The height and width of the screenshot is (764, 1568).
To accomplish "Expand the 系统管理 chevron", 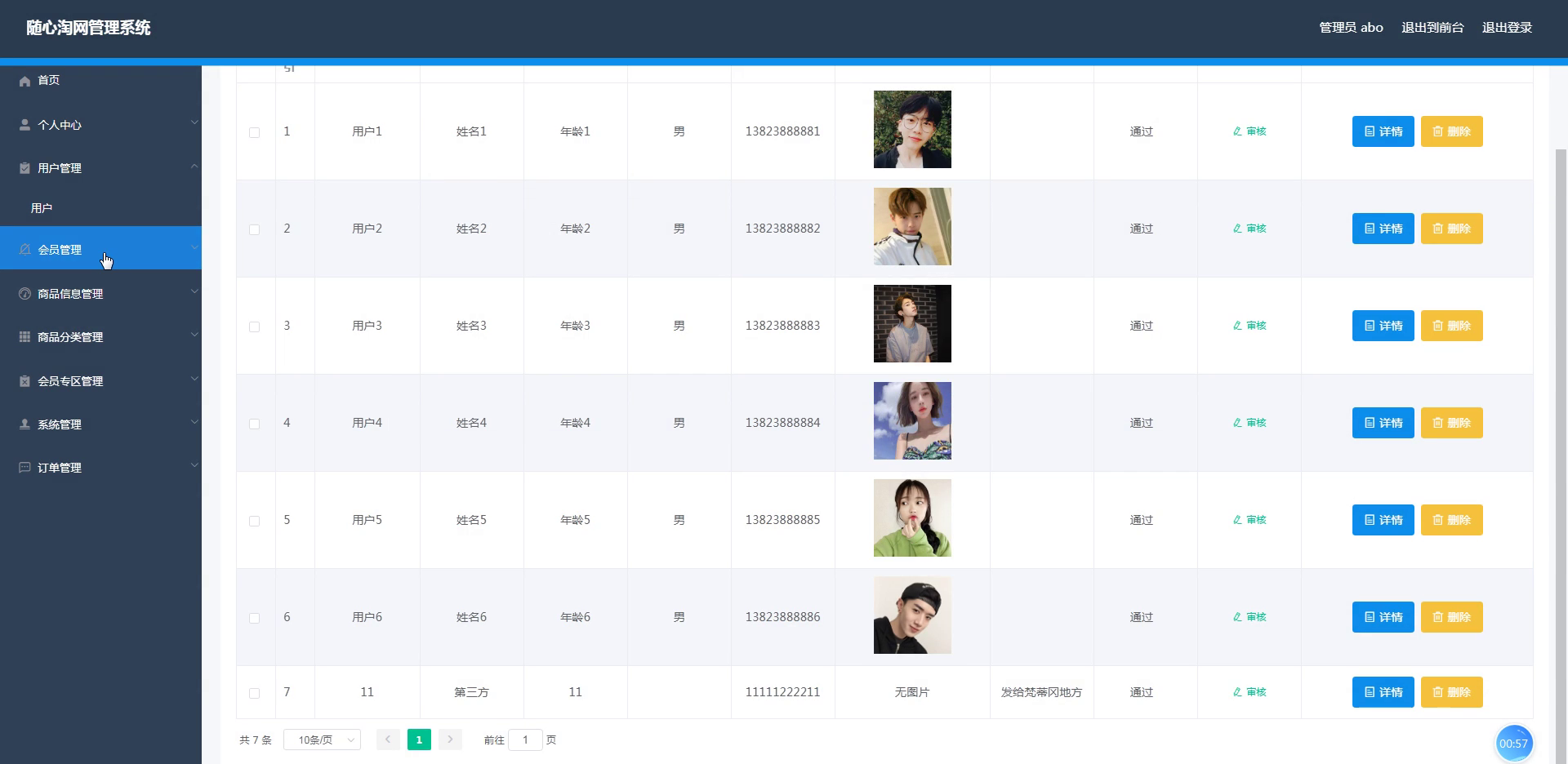I will tap(194, 422).
